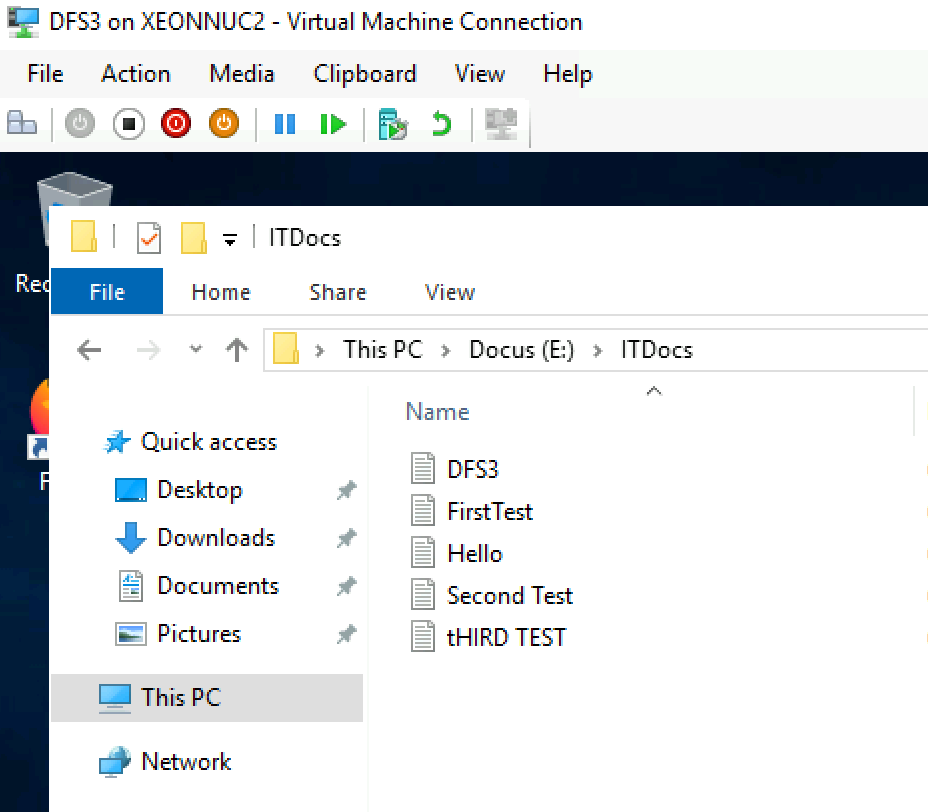Click the green Revert arrow icon
This screenshot has height=812, width=928.
pos(441,124)
